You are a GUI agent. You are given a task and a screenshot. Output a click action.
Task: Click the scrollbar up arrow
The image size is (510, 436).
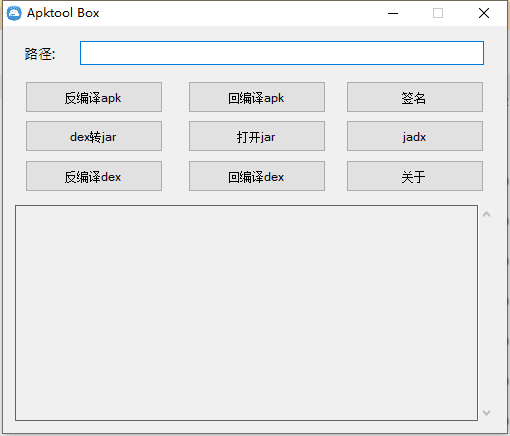(486, 214)
